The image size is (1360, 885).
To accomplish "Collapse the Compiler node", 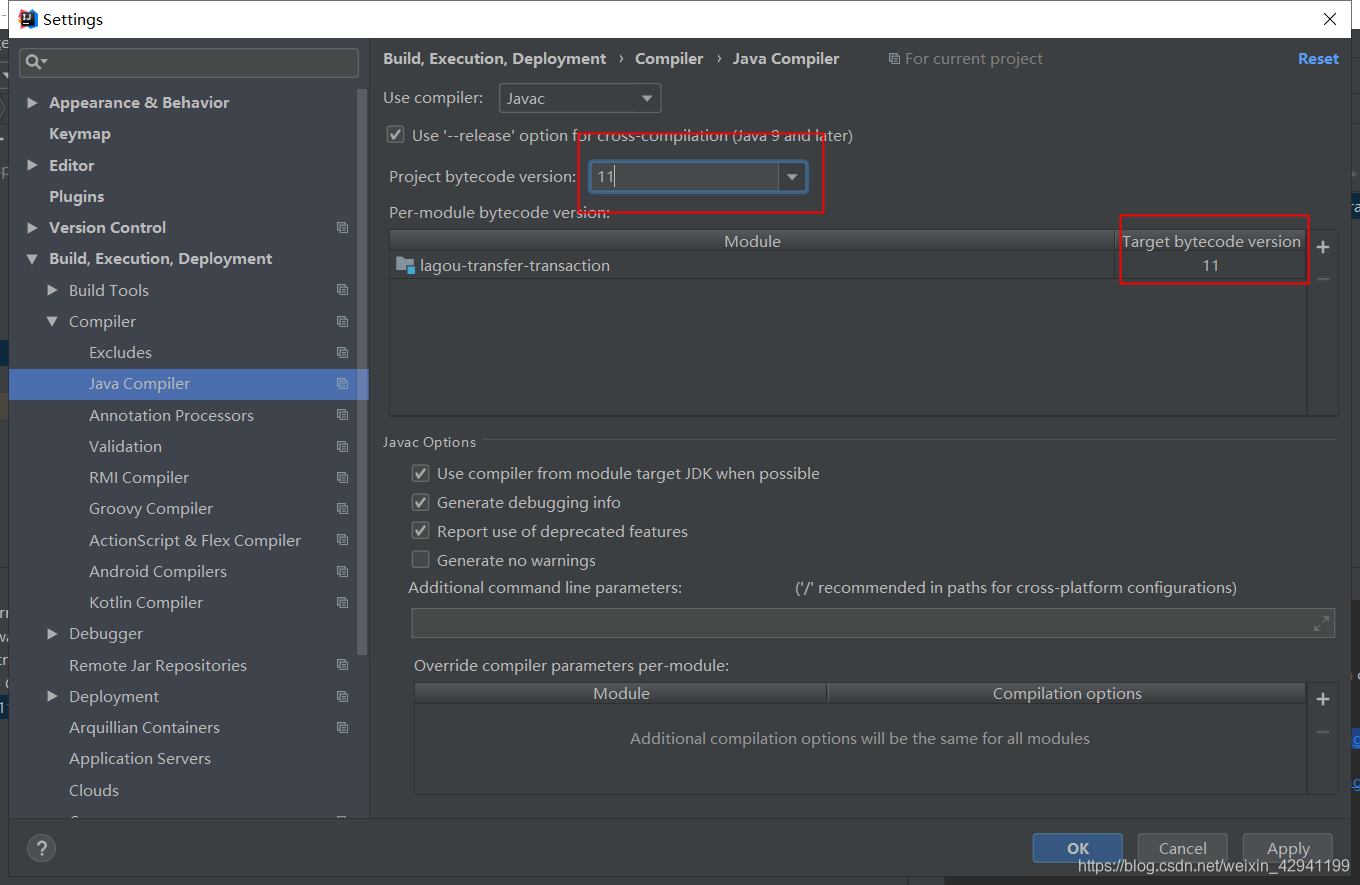I will (52, 321).
